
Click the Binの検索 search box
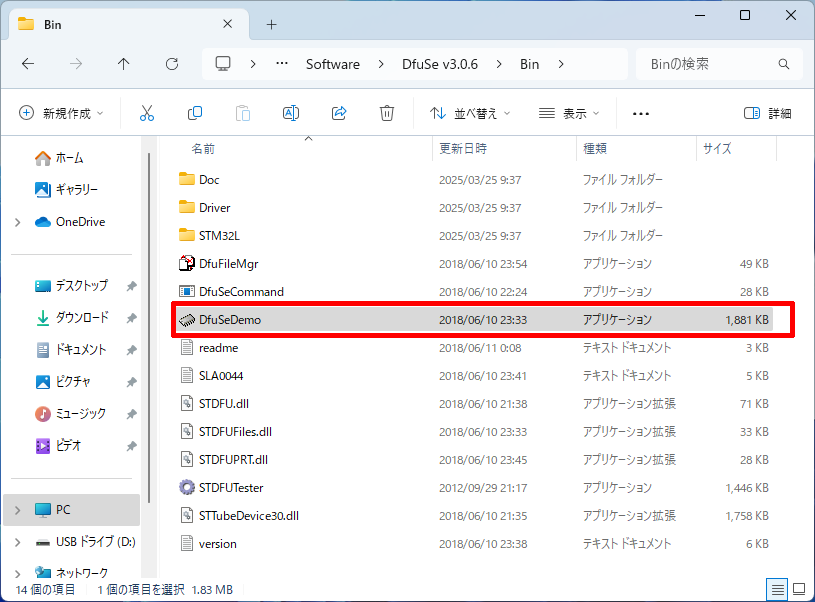[719, 64]
